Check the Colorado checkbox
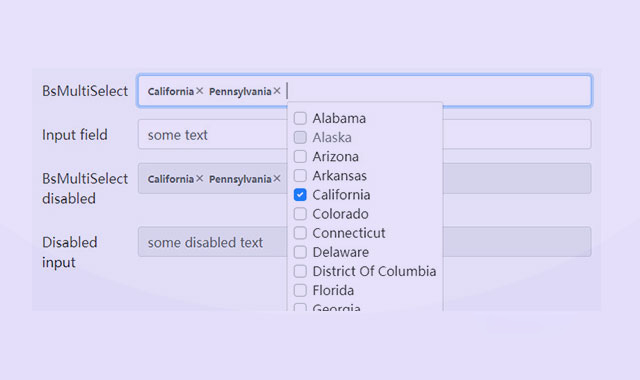 tap(300, 214)
